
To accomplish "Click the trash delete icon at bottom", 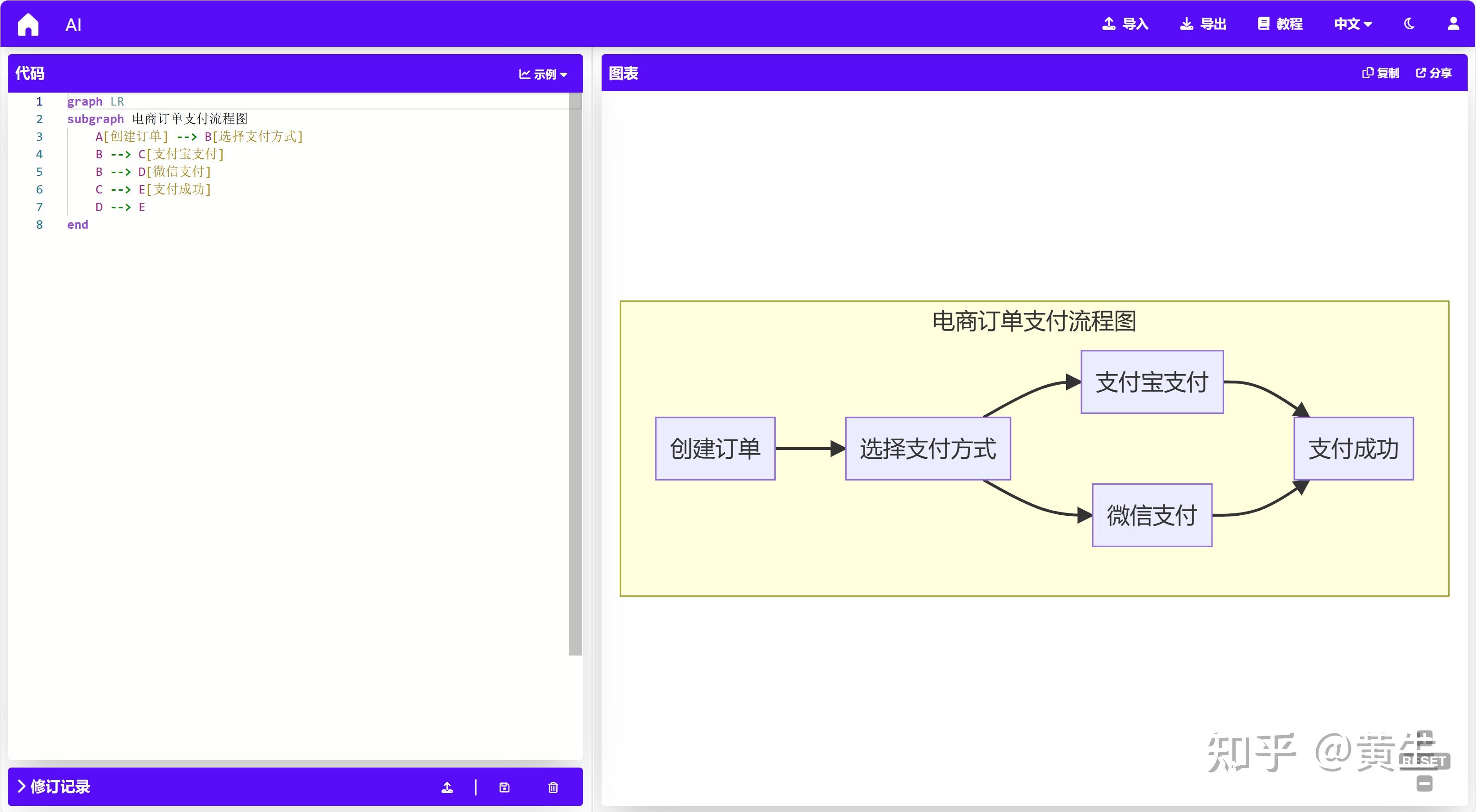I will pyautogui.click(x=553, y=787).
